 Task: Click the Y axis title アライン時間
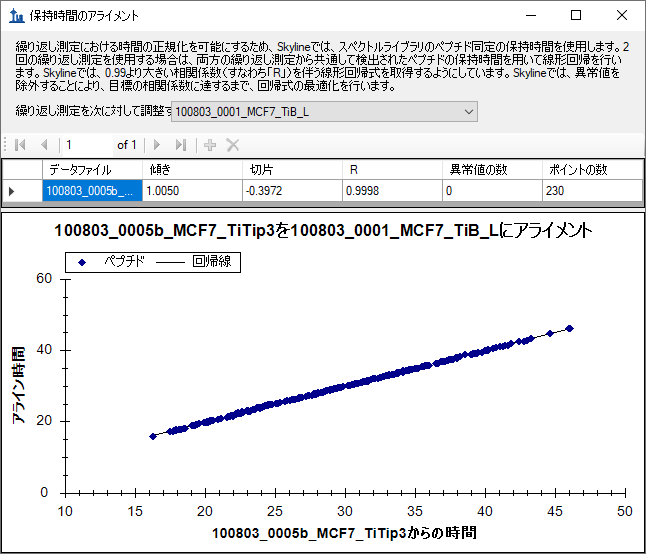click(x=19, y=385)
